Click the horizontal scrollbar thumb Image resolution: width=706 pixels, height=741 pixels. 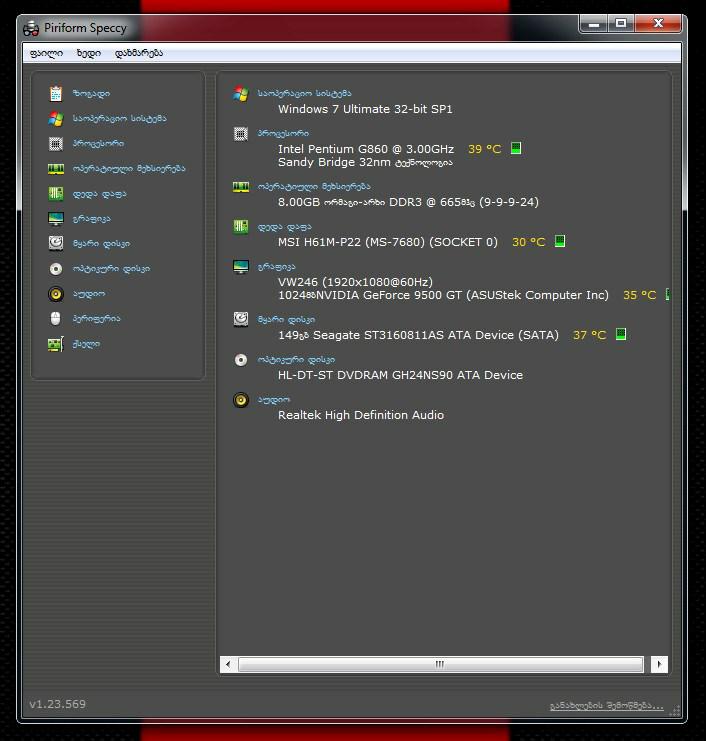coord(440,664)
